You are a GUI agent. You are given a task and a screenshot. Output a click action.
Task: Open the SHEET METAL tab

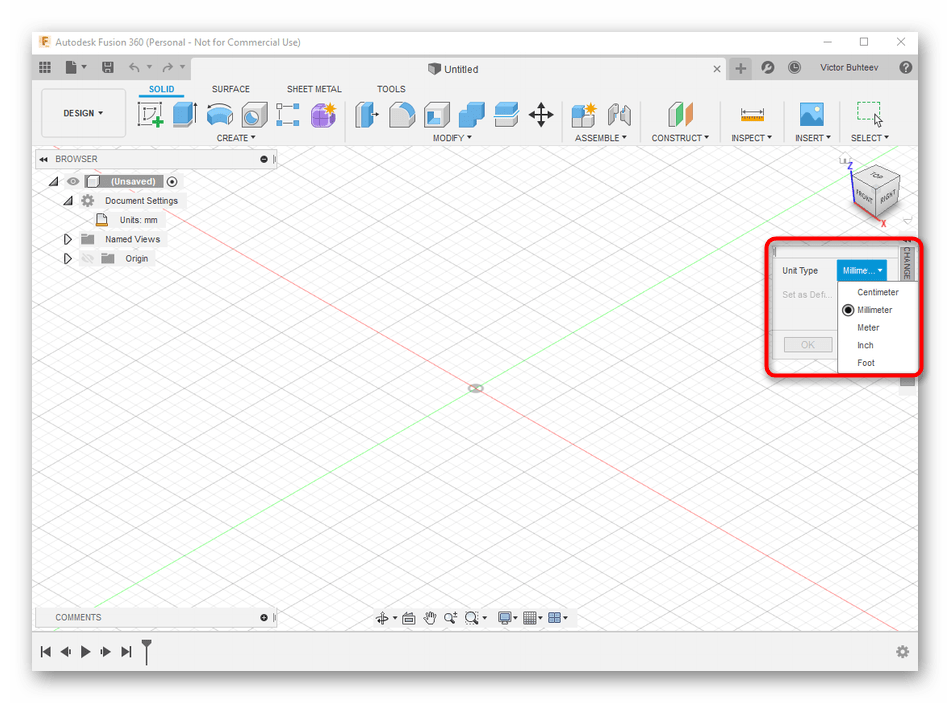[x=314, y=89]
